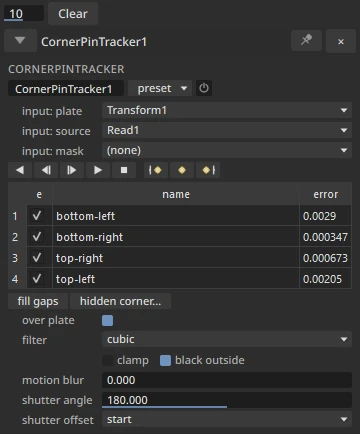Click the Clear button

73,14
